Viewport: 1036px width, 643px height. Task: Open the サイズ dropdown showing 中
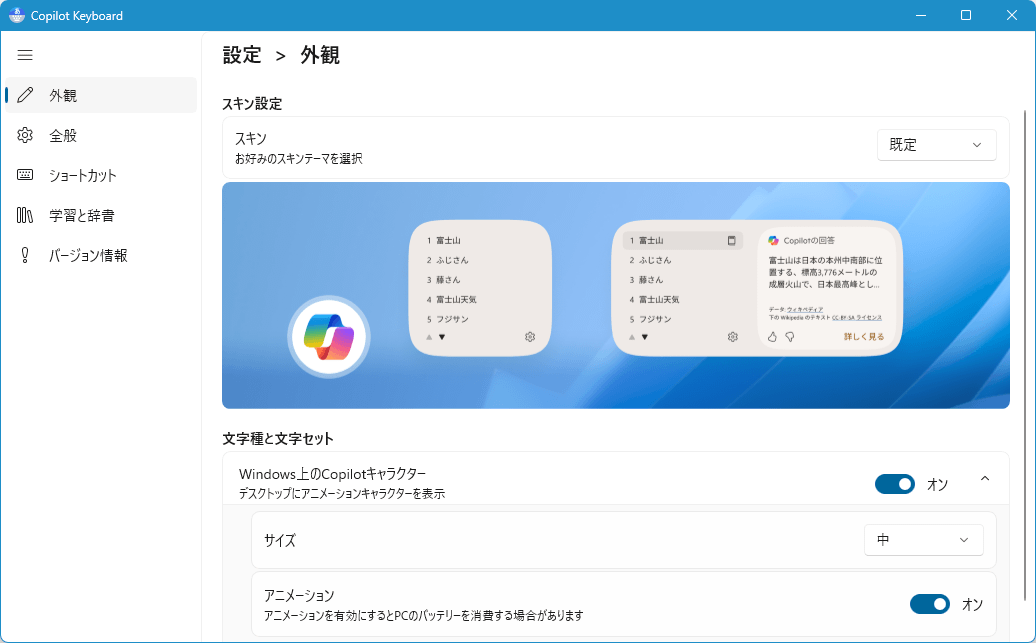pyautogui.click(x=923, y=540)
